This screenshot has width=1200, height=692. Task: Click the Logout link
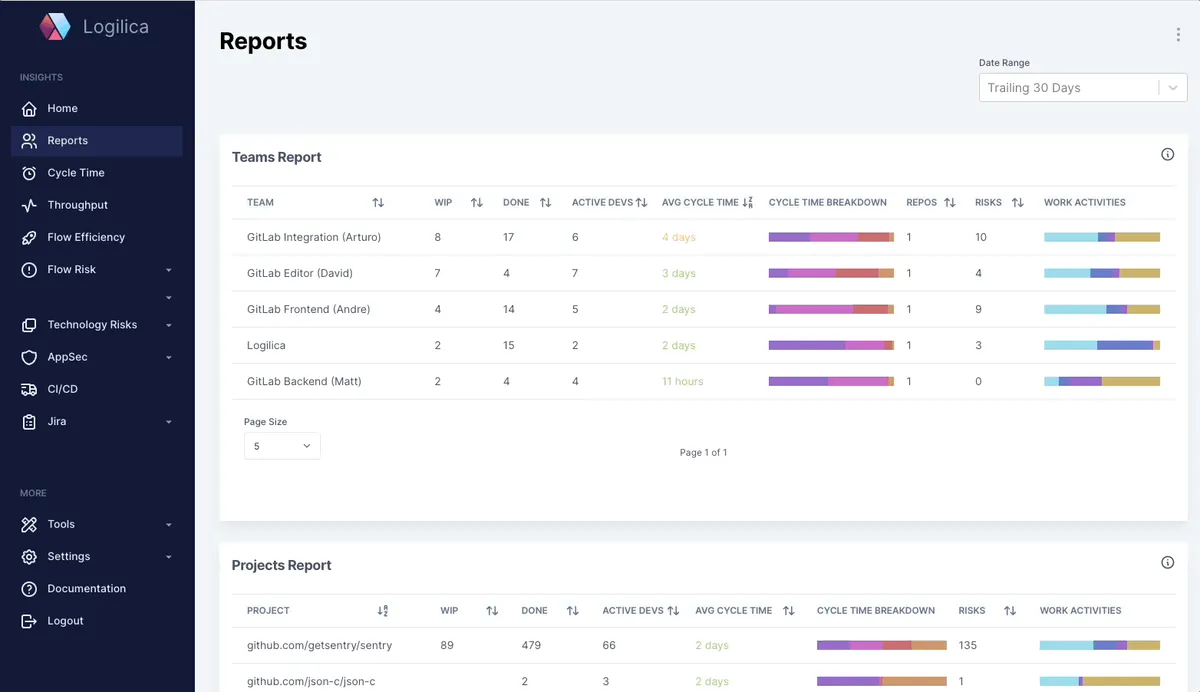[65, 621]
